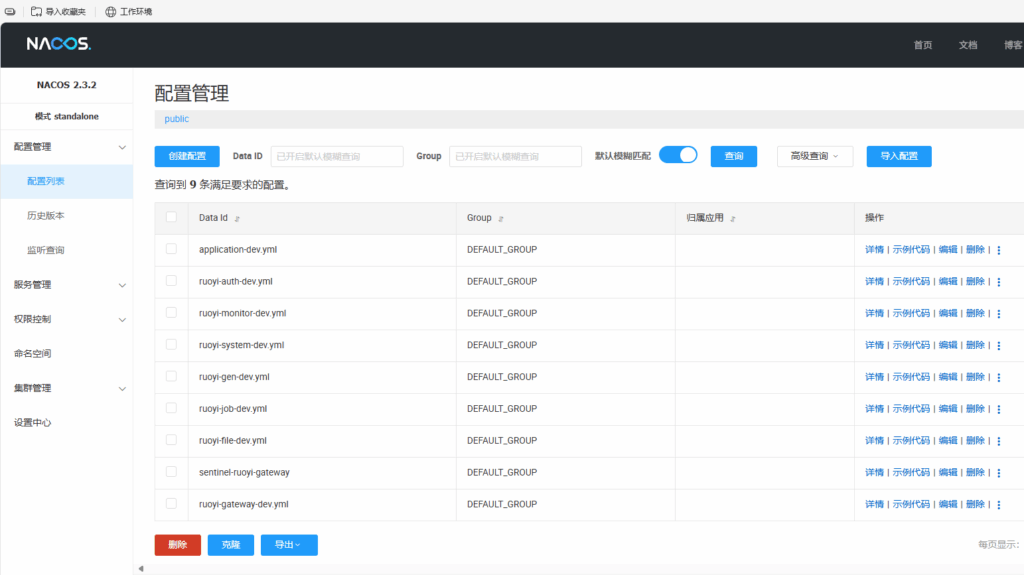
Task: Open 编辑 link for ruoyi-system-dev.yml
Action: 947,345
